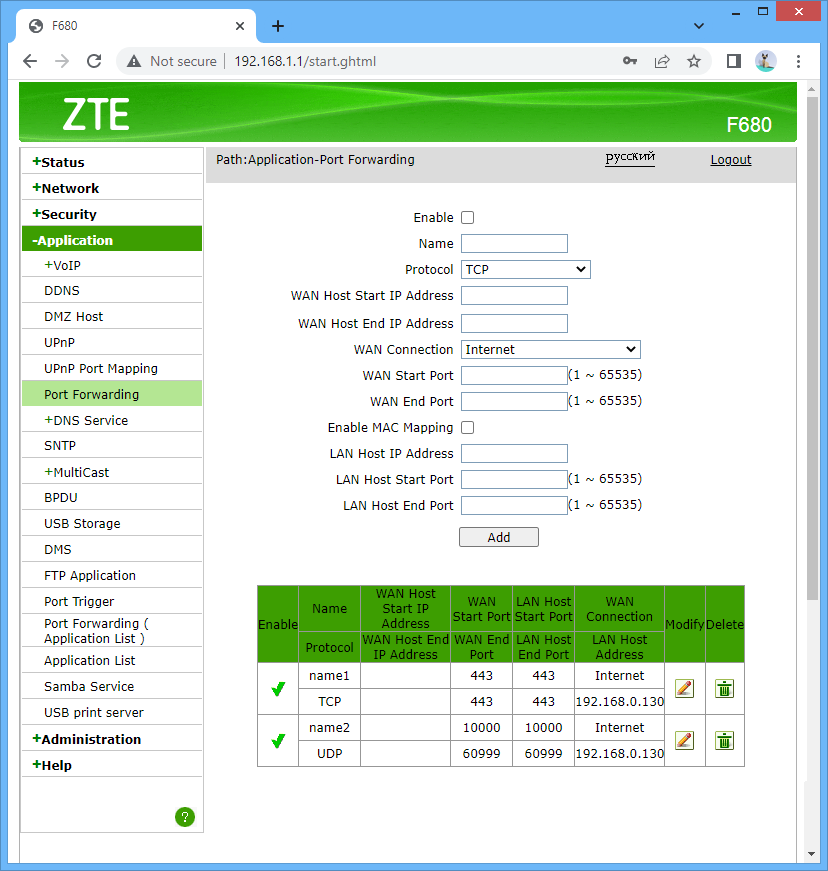Click the ZTE logo
Viewport: 828px width, 871px height.
click(x=96, y=114)
